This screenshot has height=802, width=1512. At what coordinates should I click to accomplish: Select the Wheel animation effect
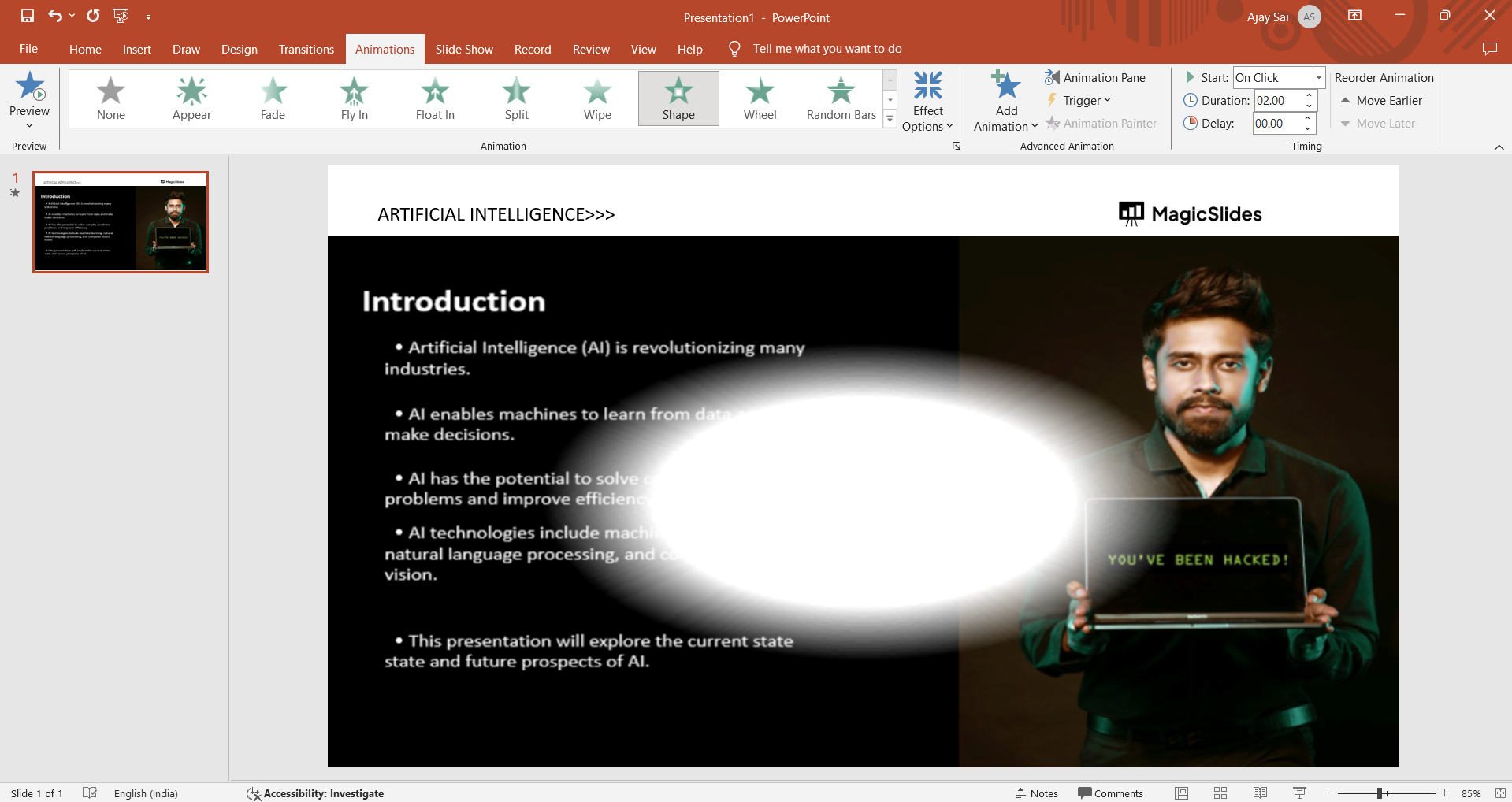point(760,98)
